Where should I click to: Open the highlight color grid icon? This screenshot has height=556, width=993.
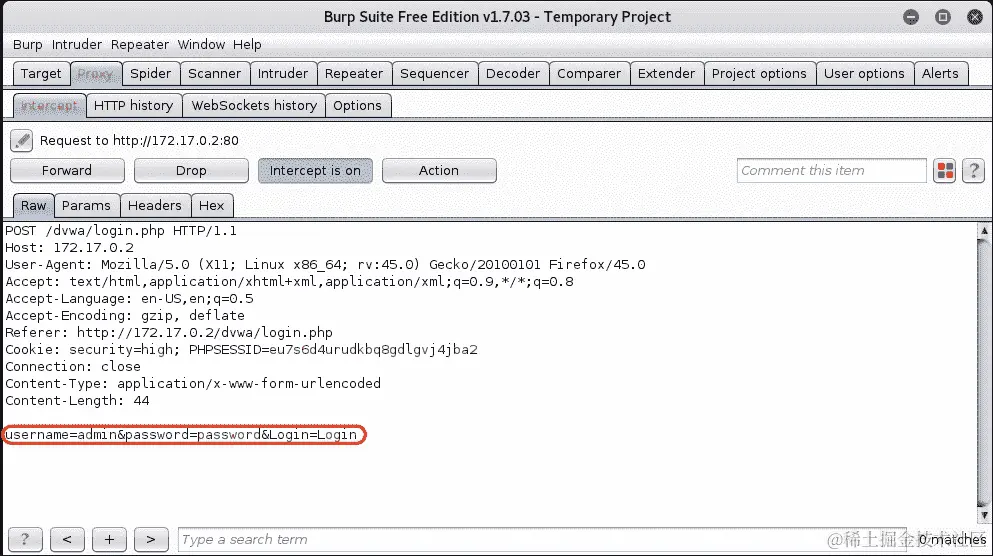coord(945,171)
